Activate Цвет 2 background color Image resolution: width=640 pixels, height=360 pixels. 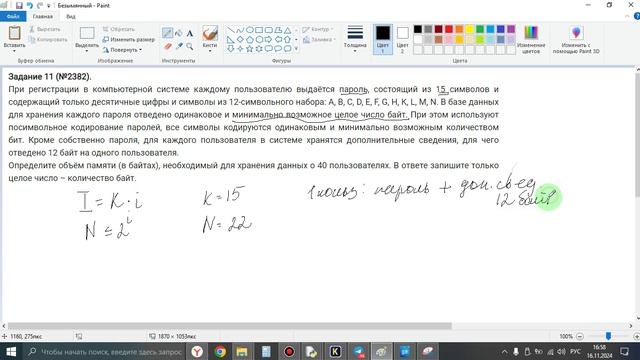pos(402,39)
